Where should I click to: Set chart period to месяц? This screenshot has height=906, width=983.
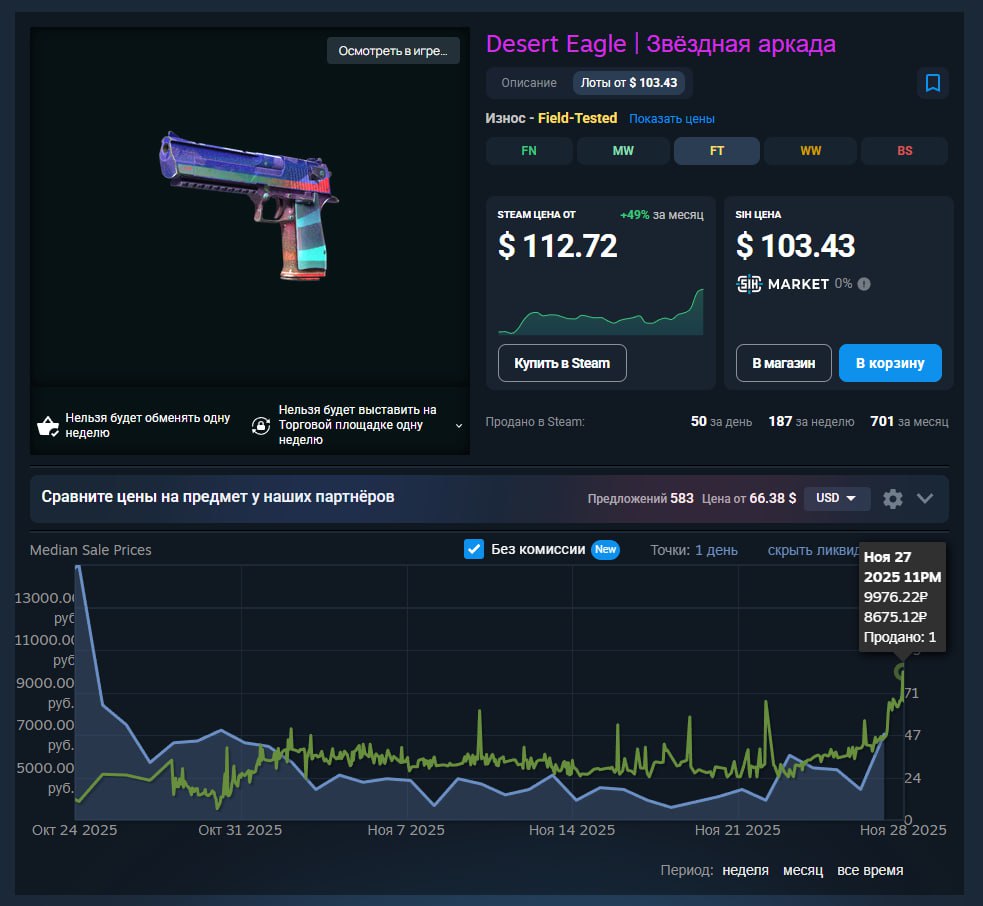click(802, 870)
